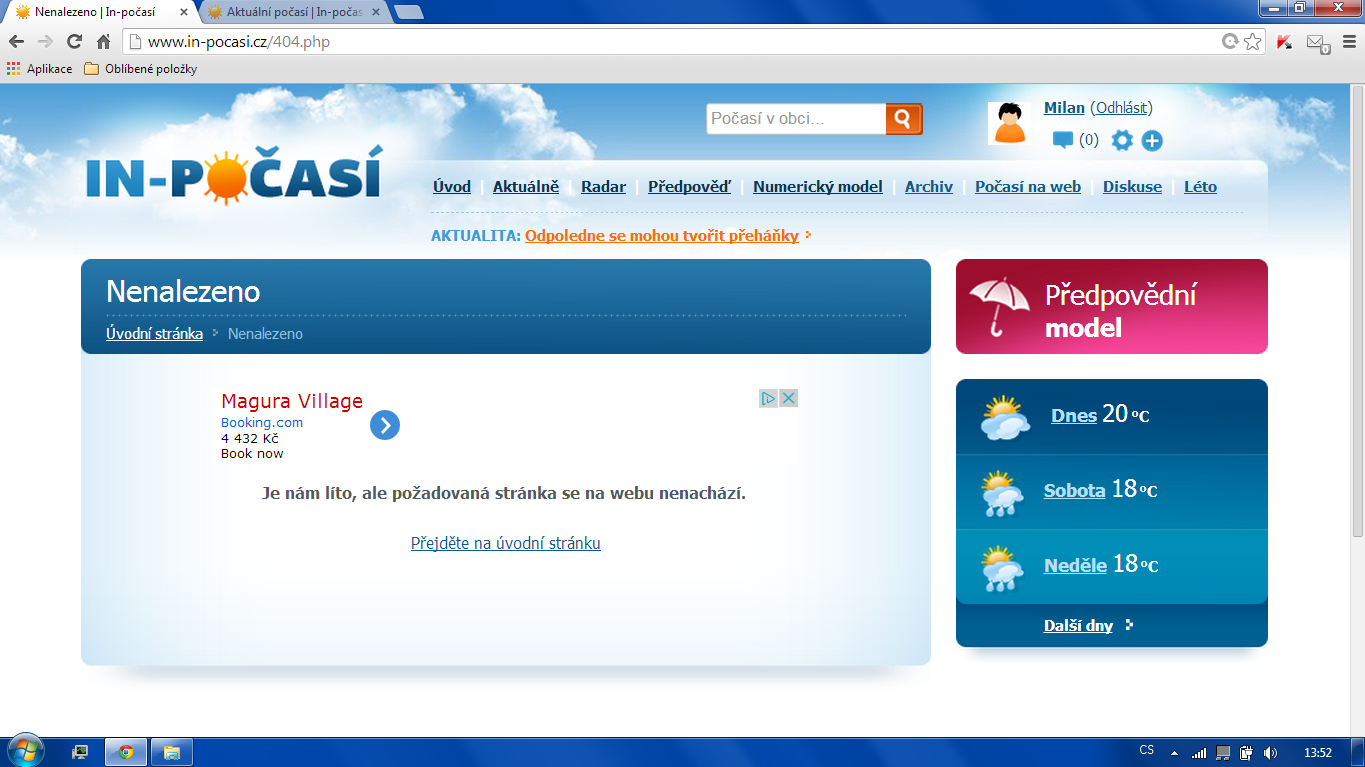
Task: Open Chrome menu hamburger icon
Action: [x=1347, y=42]
